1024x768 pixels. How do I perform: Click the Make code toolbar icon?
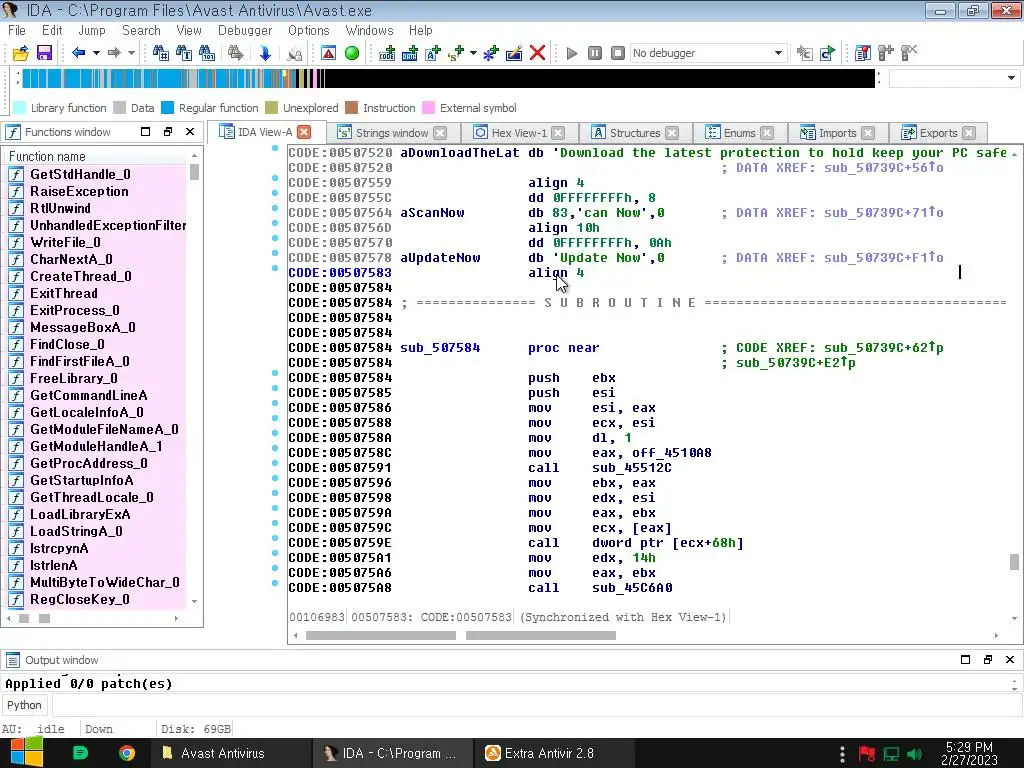coord(387,53)
